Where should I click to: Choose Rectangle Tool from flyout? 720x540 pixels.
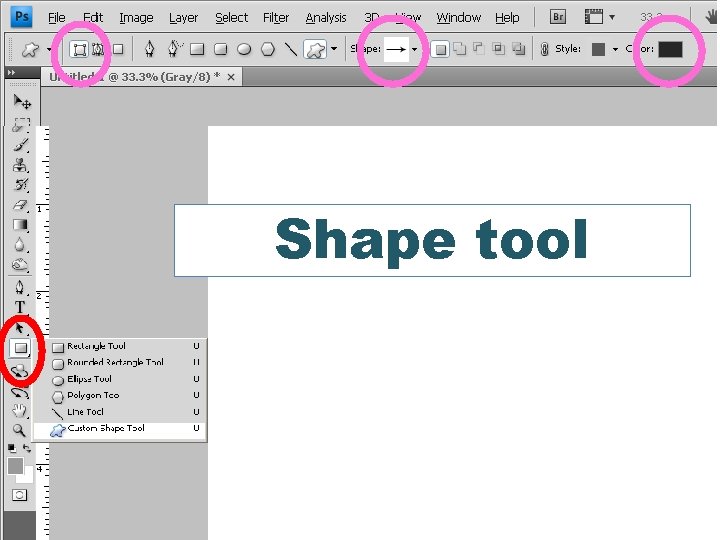pyautogui.click(x=121, y=346)
